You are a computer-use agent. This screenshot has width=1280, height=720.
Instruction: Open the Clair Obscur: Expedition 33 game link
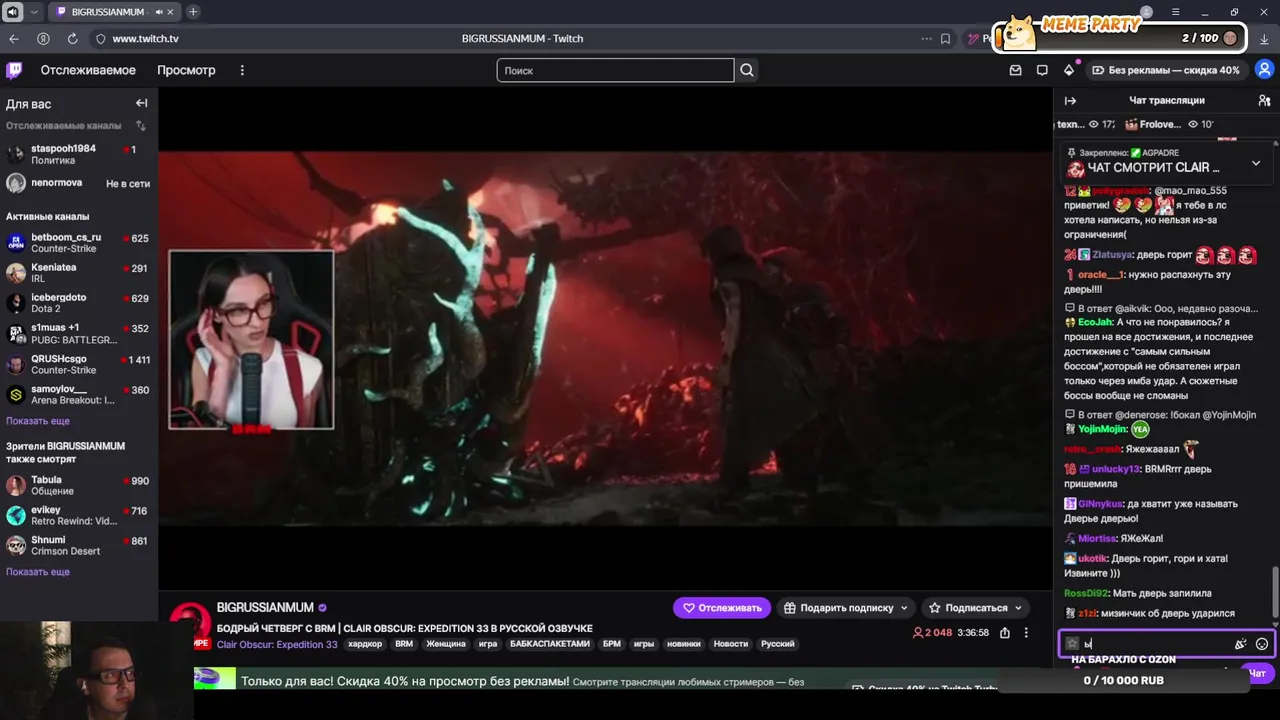pos(277,644)
